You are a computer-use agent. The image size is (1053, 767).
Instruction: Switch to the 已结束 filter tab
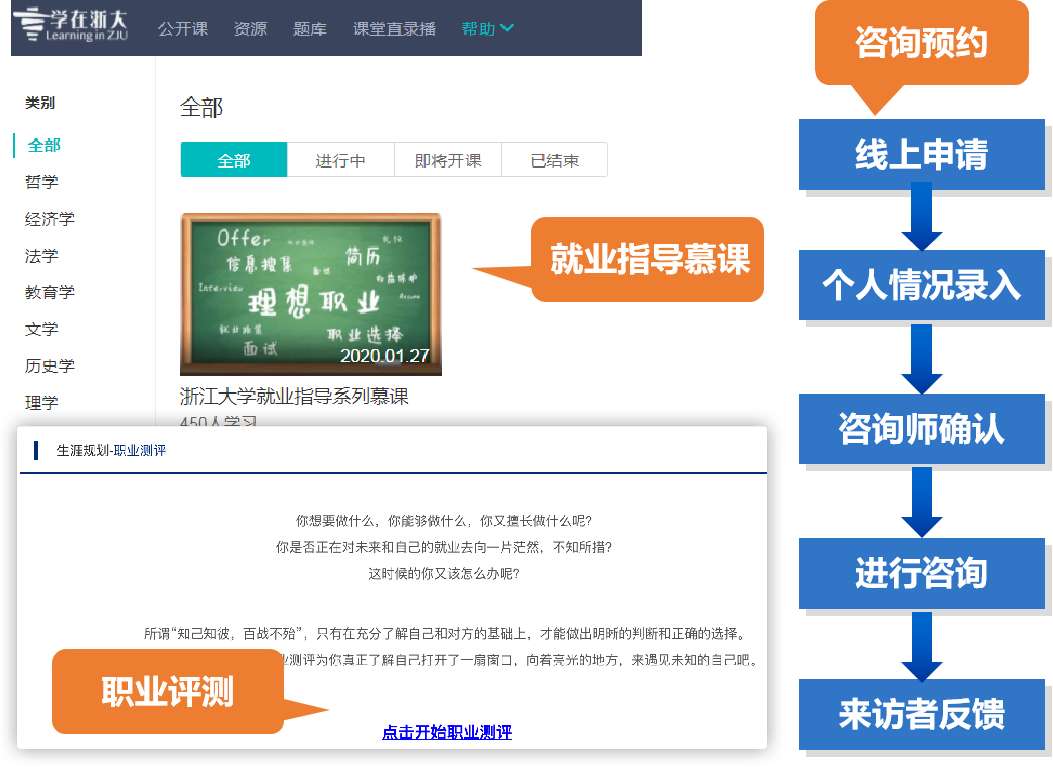(x=554, y=159)
